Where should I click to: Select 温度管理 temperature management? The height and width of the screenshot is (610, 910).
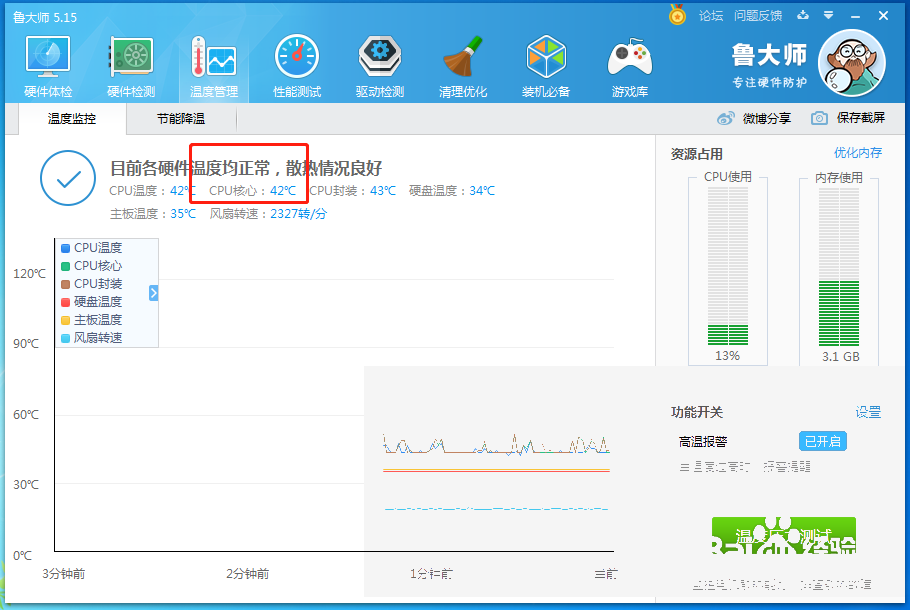[x=214, y=66]
